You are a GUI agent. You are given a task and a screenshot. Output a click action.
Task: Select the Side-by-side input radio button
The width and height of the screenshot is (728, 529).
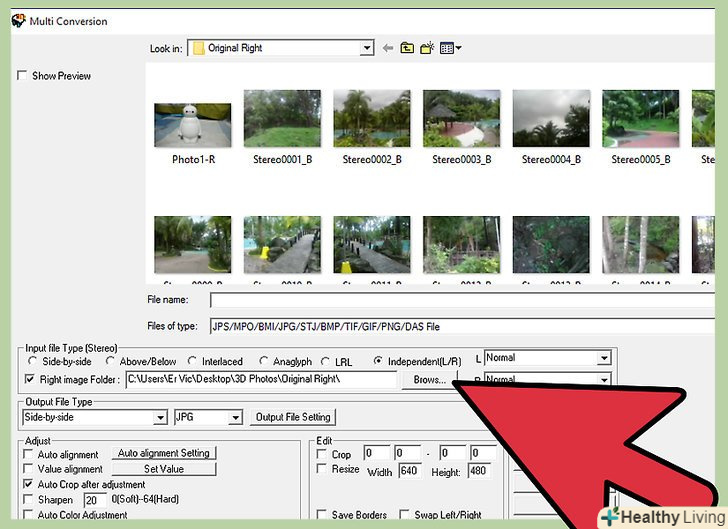[x=33, y=362]
